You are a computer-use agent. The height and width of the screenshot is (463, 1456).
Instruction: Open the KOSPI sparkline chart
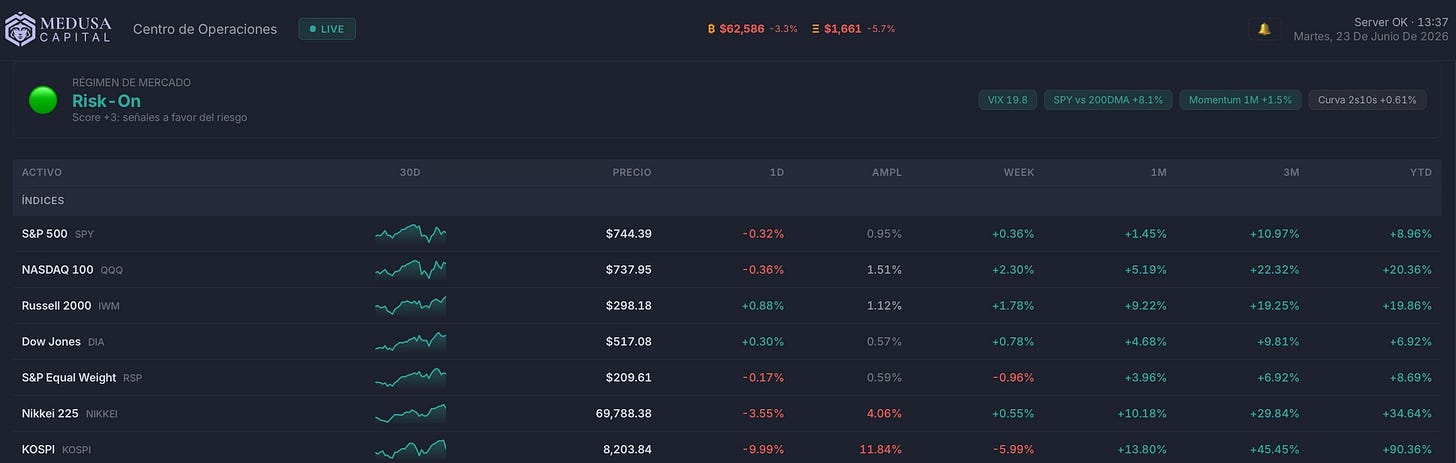click(411, 449)
